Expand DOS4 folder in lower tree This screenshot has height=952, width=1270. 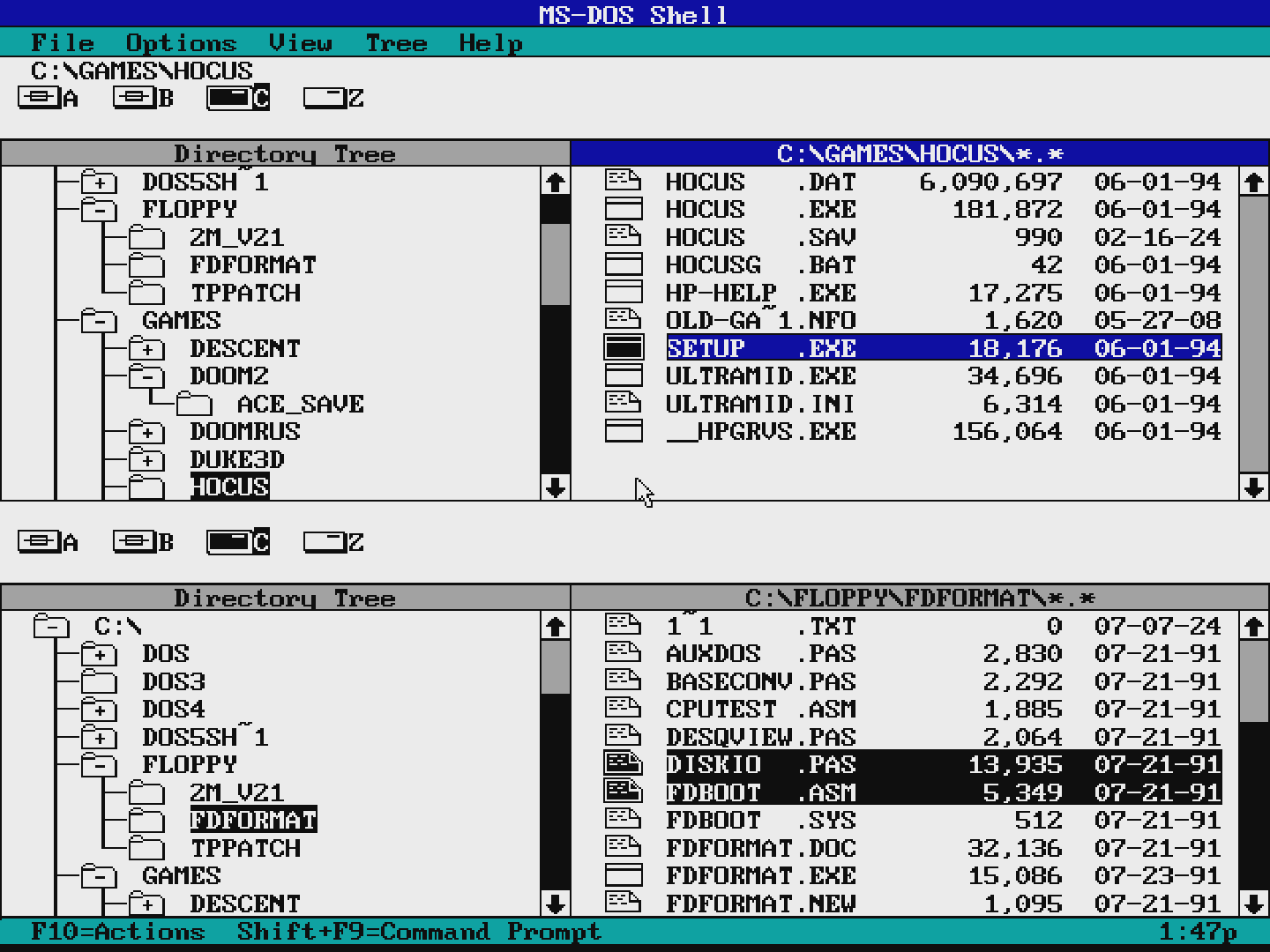(x=99, y=709)
